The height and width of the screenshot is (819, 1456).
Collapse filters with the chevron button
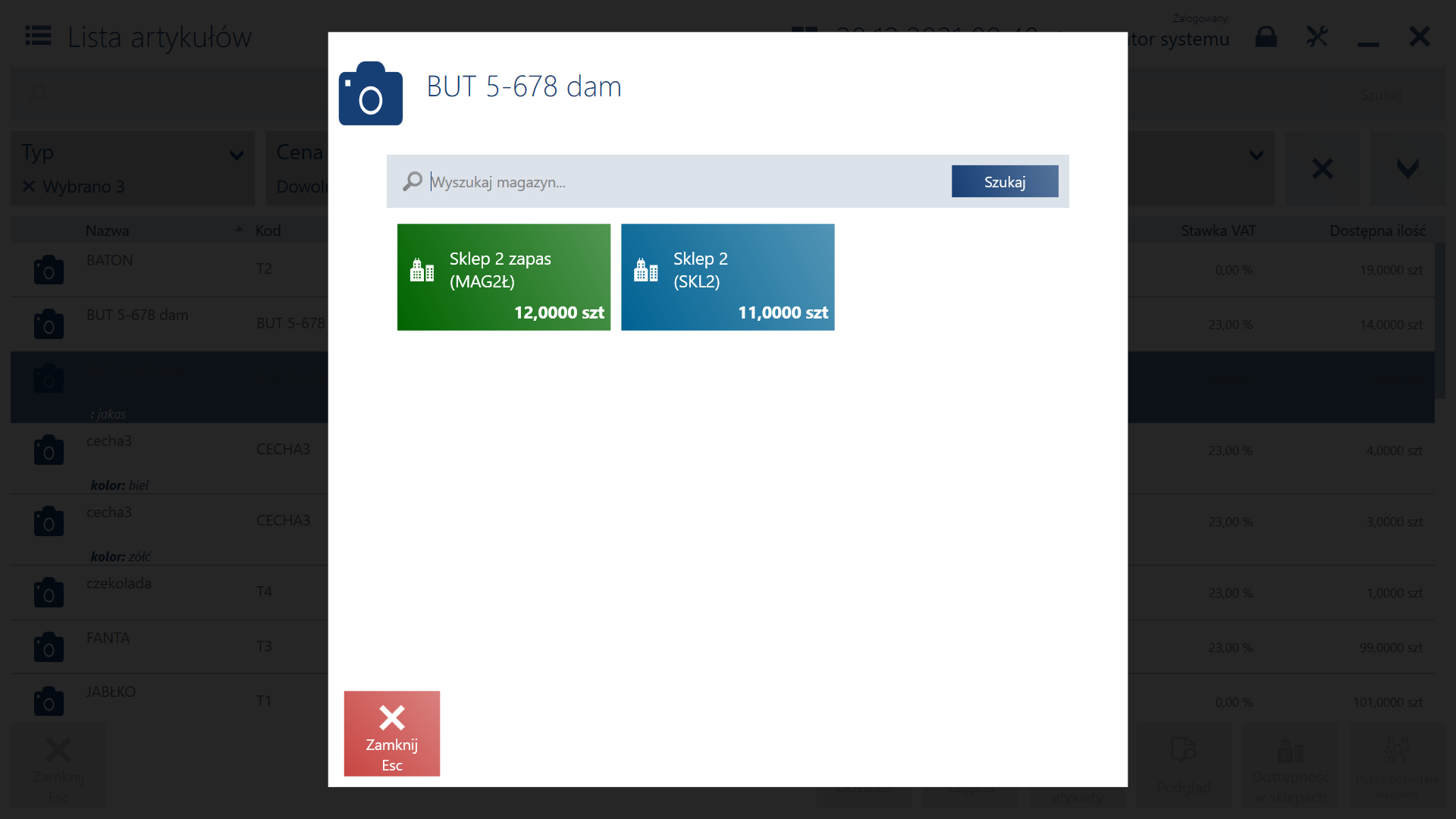(1407, 168)
